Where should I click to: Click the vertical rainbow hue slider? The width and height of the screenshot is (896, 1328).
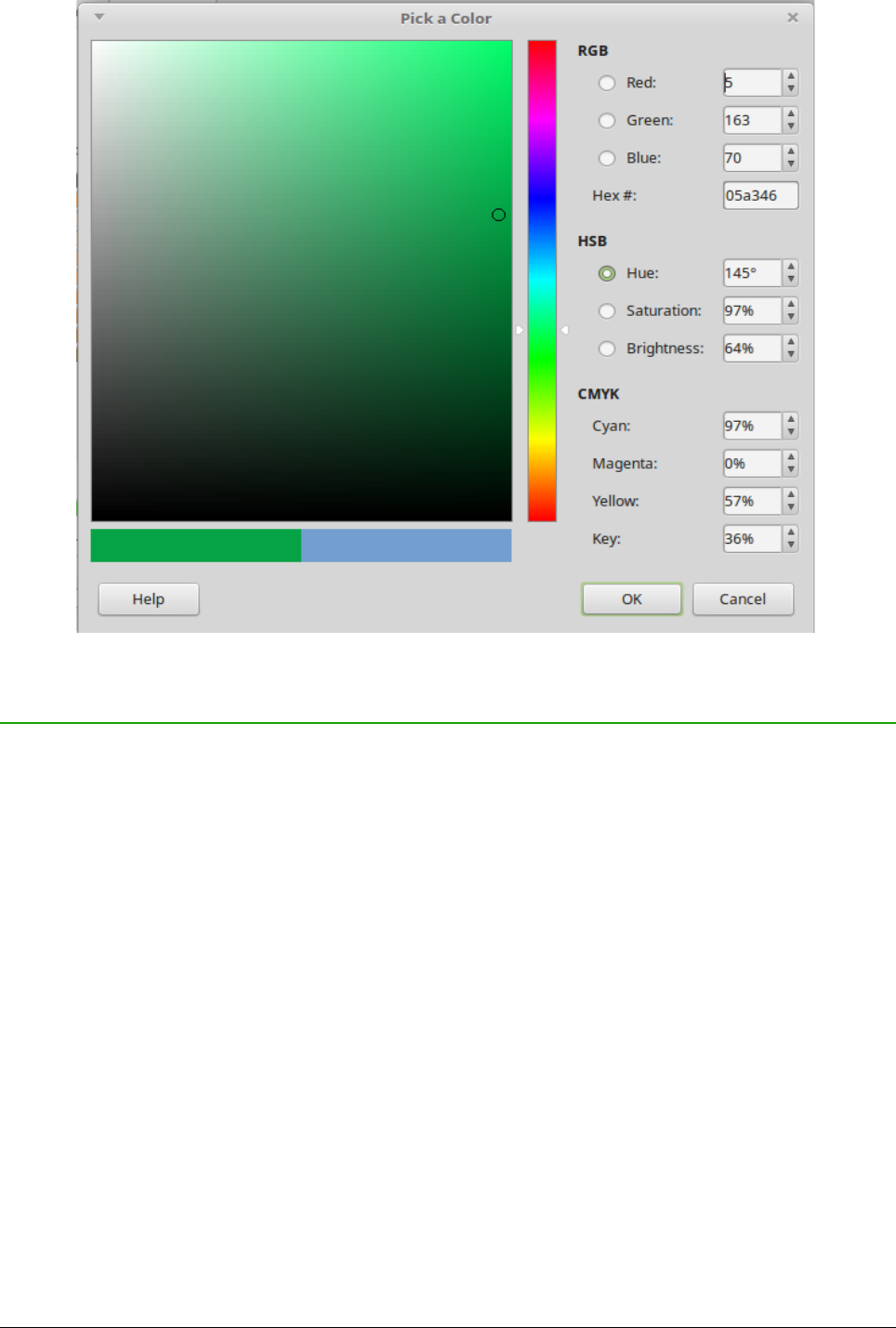coord(542,281)
